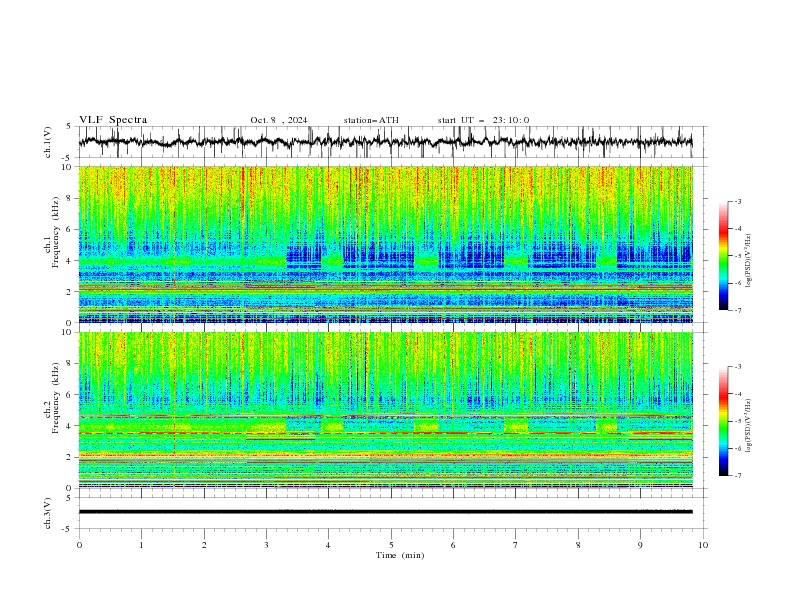Click the "10" tick on the time axis
Screen dimensions: 792x612
click(703, 545)
